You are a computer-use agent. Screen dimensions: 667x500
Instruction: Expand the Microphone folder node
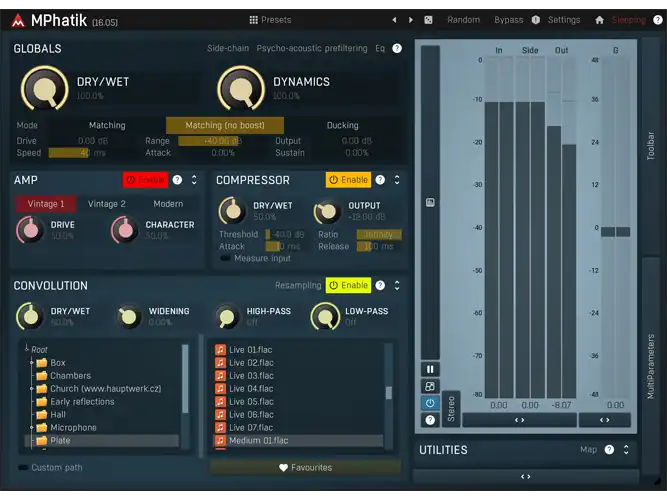(x=31, y=427)
